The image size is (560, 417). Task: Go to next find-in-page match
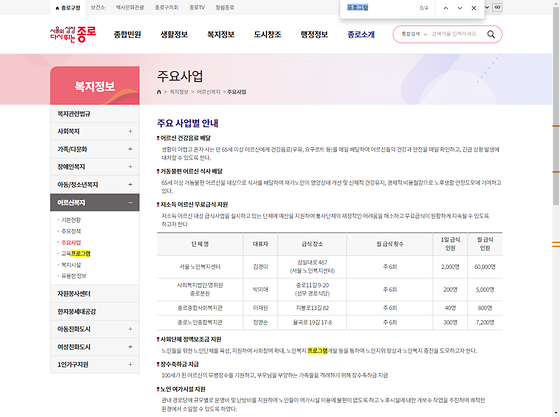point(460,8)
